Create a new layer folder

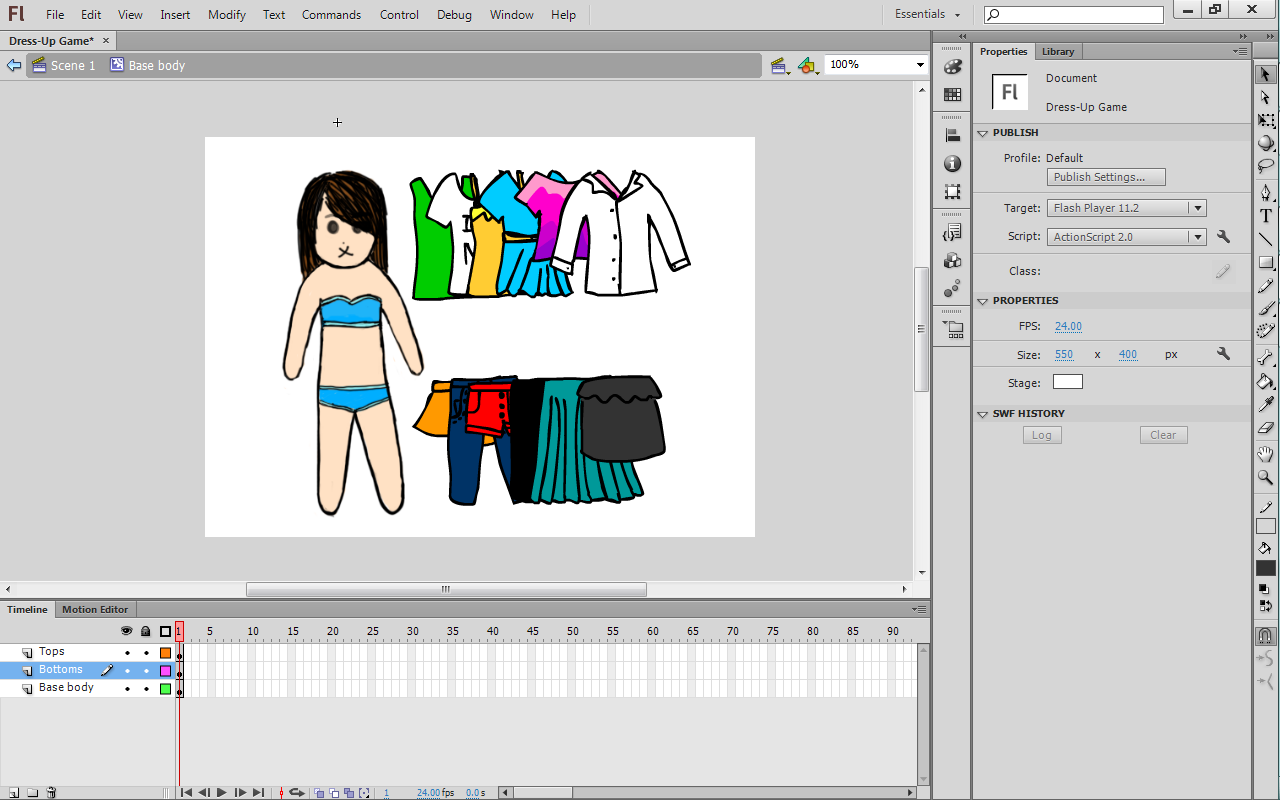[x=33, y=793]
